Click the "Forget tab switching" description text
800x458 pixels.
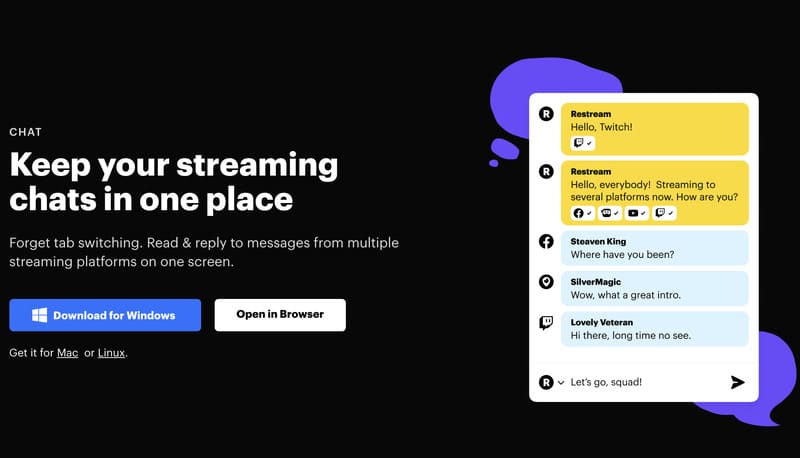(x=204, y=252)
